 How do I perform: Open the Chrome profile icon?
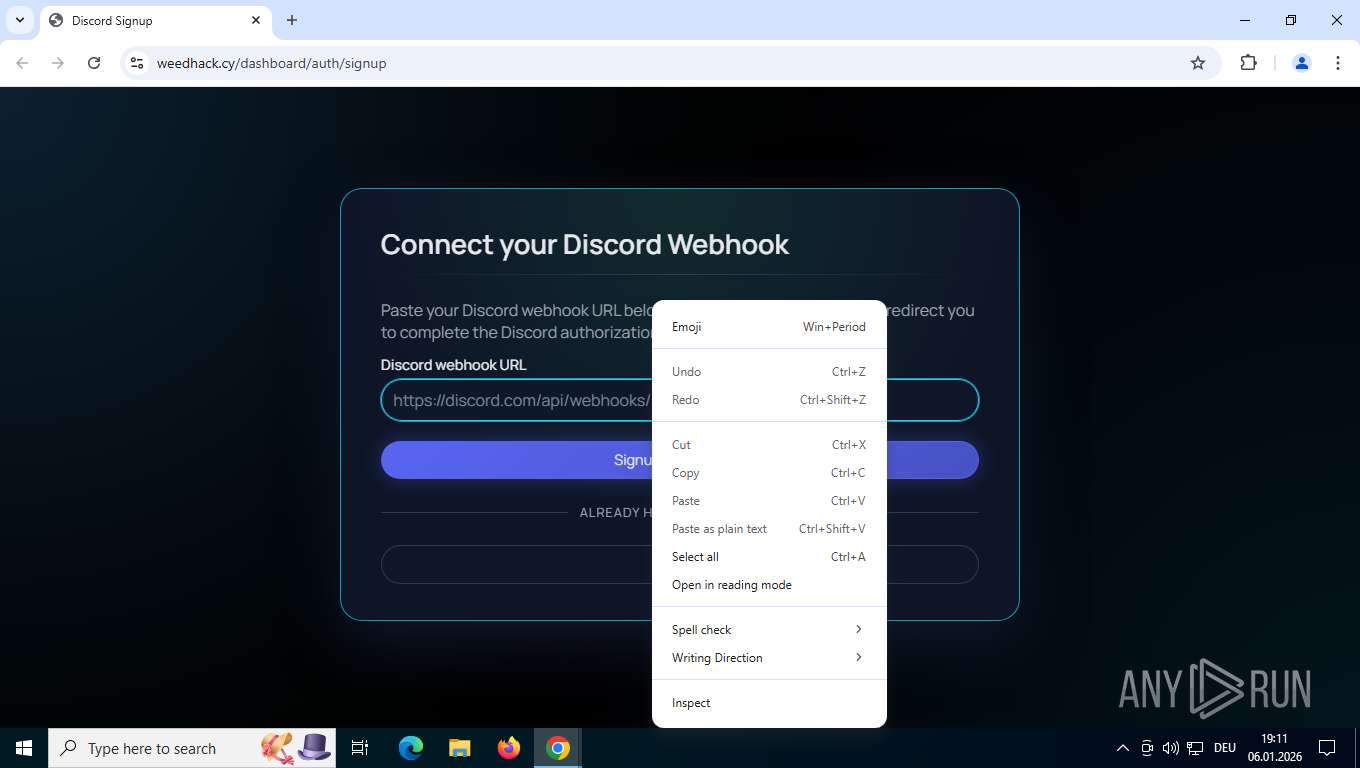point(1302,63)
